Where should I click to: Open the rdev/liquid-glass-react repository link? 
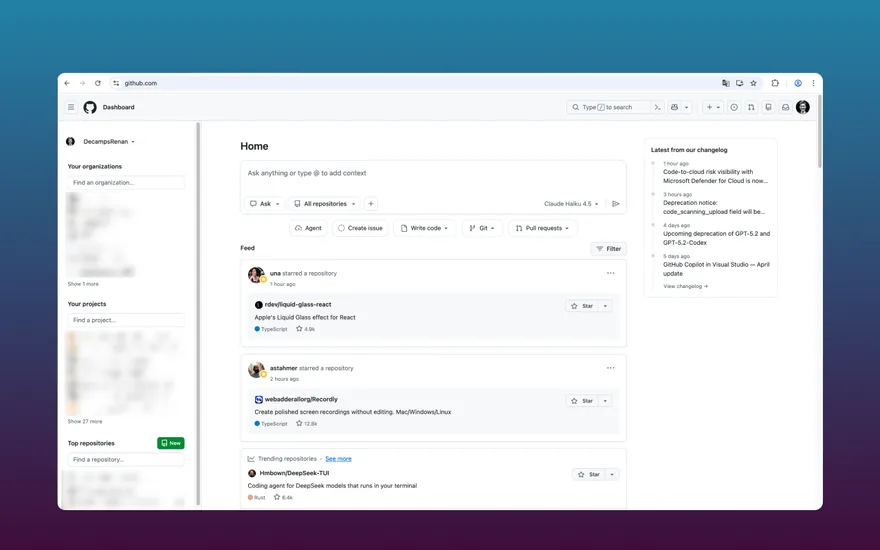point(298,305)
